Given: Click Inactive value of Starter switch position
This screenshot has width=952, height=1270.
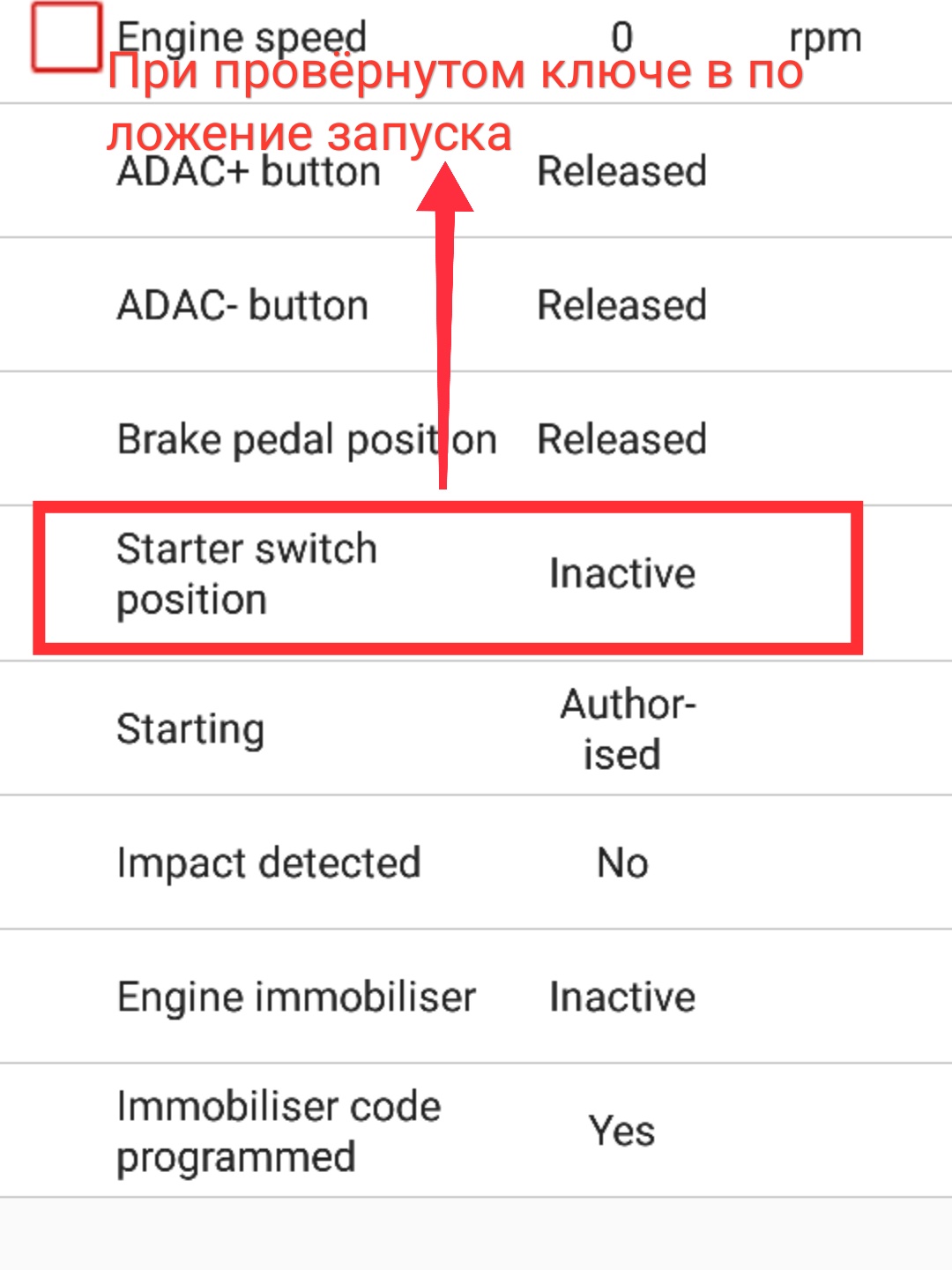Looking at the screenshot, I should pyautogui.click(x=621, y=573).
